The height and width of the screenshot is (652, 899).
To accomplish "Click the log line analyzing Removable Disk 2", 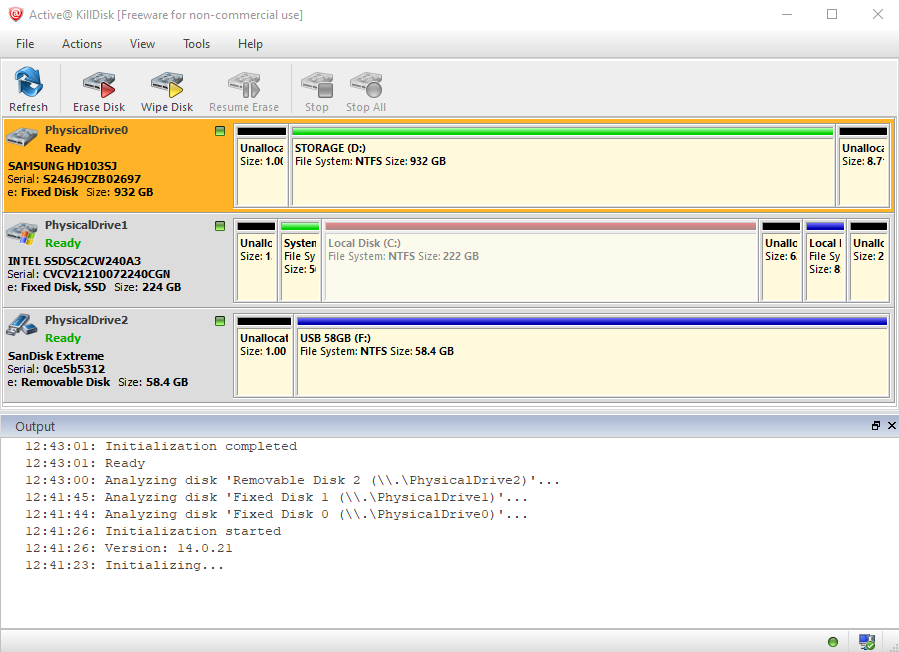I will tap(292, 480).
